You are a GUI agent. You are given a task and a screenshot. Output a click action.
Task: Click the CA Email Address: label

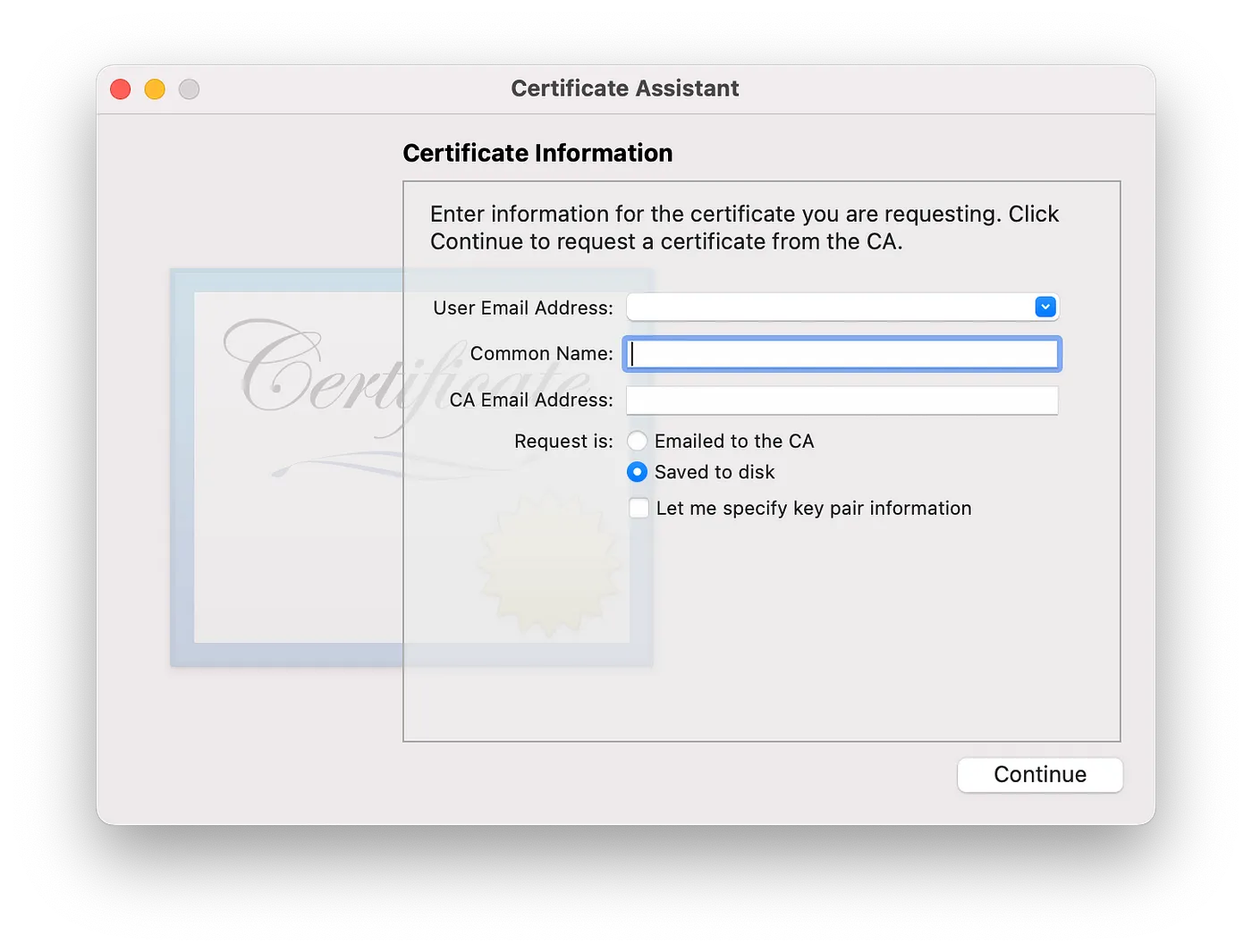(531, 400)
